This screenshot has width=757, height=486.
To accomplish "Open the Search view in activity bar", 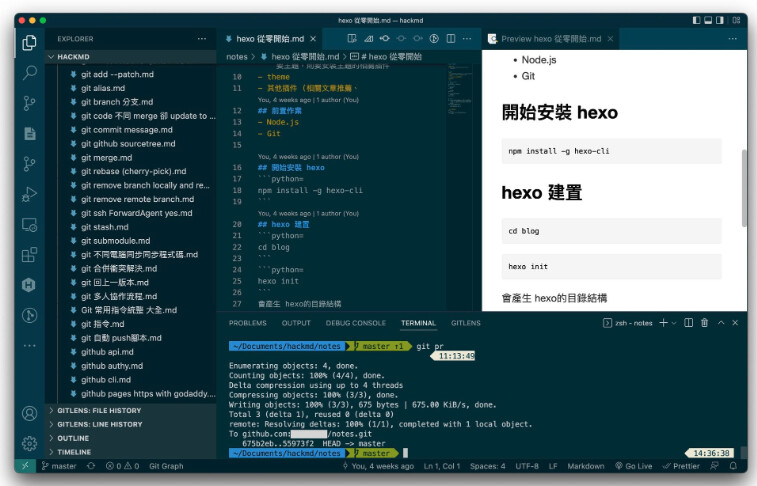I will (x=29, y=73).
